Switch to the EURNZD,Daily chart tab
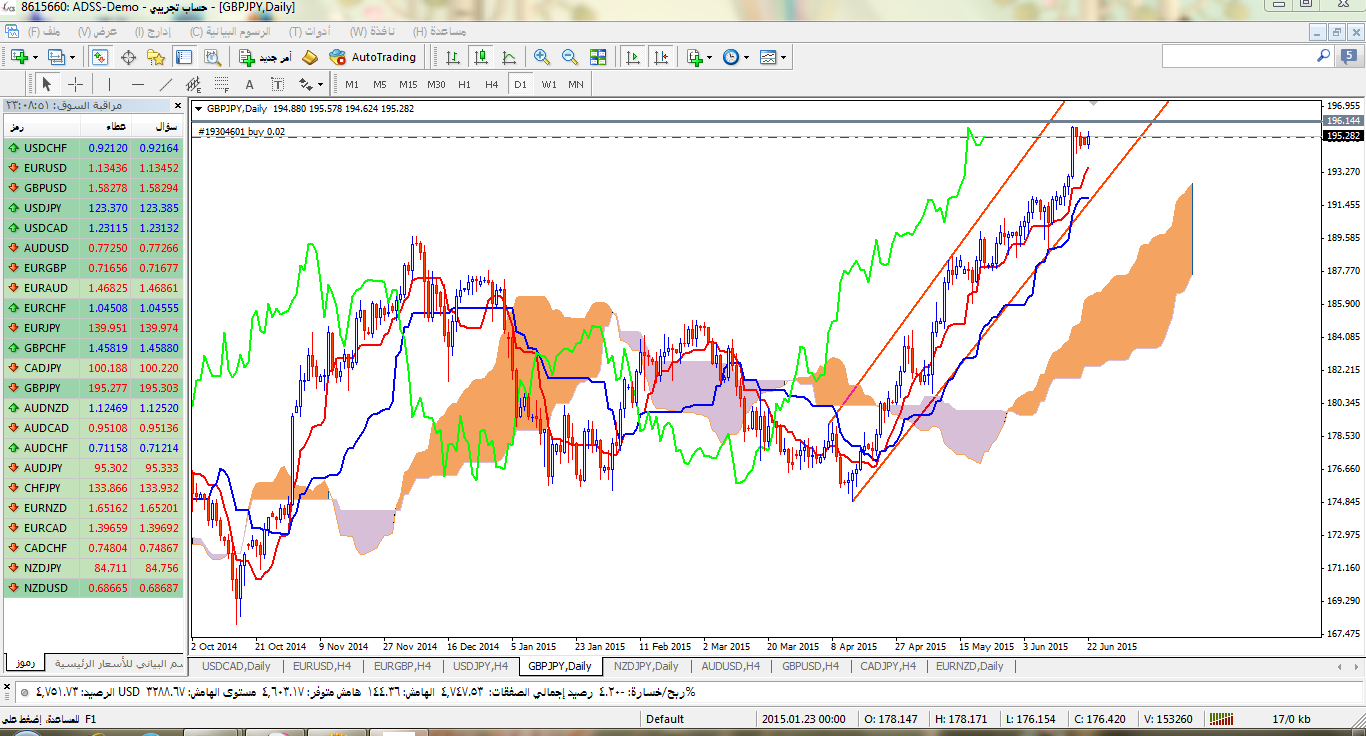The height and width of the screenshot is (736, 1366). (970, 666)
